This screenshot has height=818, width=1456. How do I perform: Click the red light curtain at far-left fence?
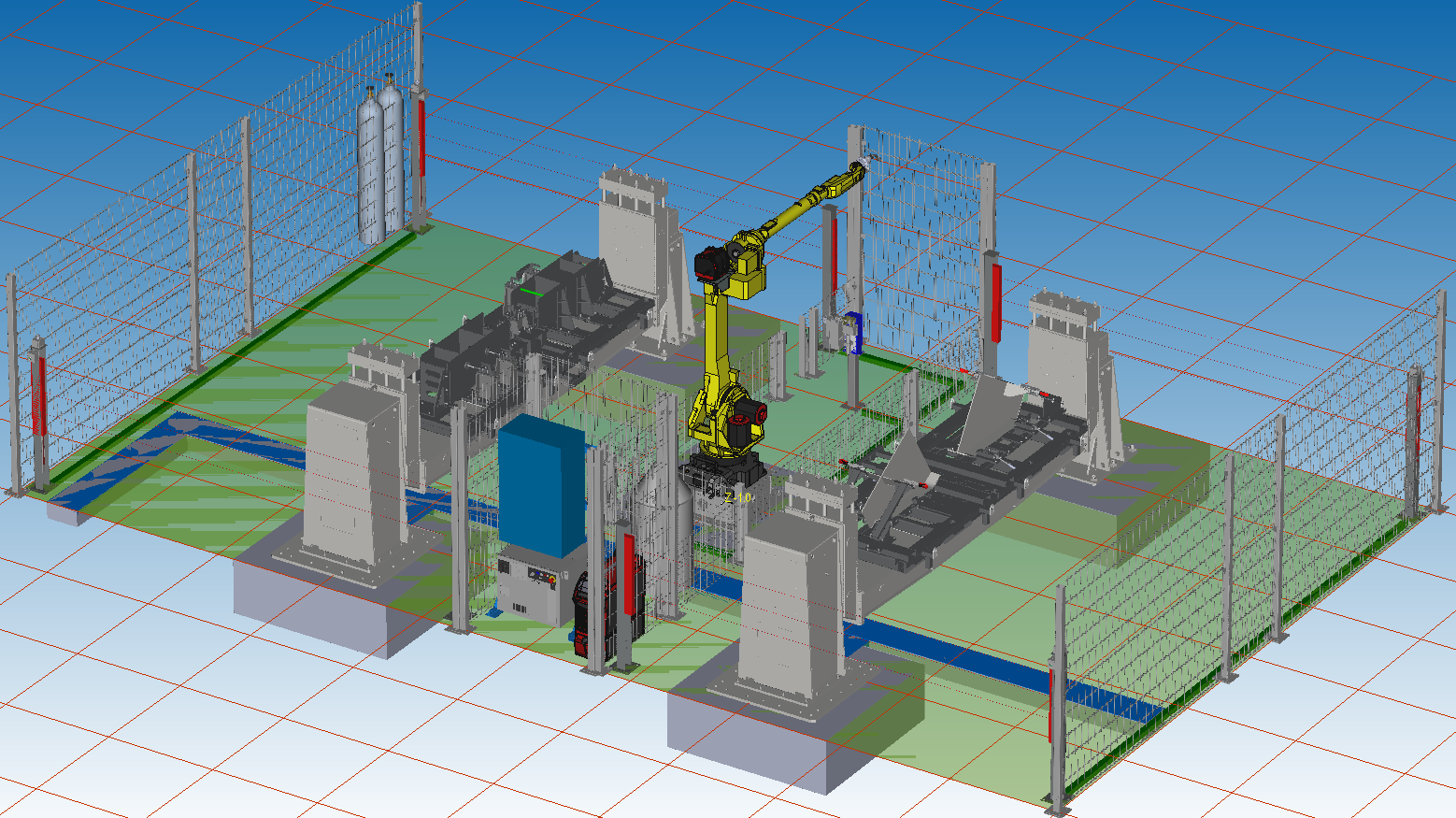[x=39, y=395]
